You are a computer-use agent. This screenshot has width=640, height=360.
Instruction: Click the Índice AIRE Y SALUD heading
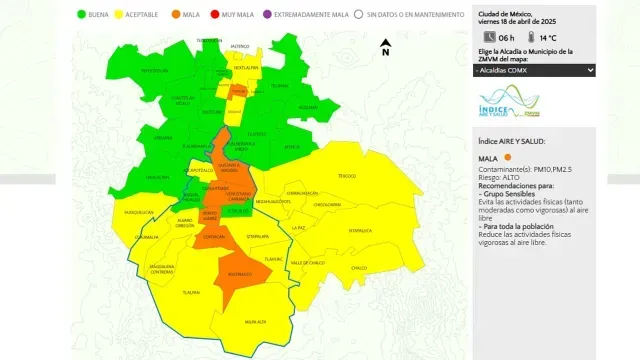(x=511, y=141)
